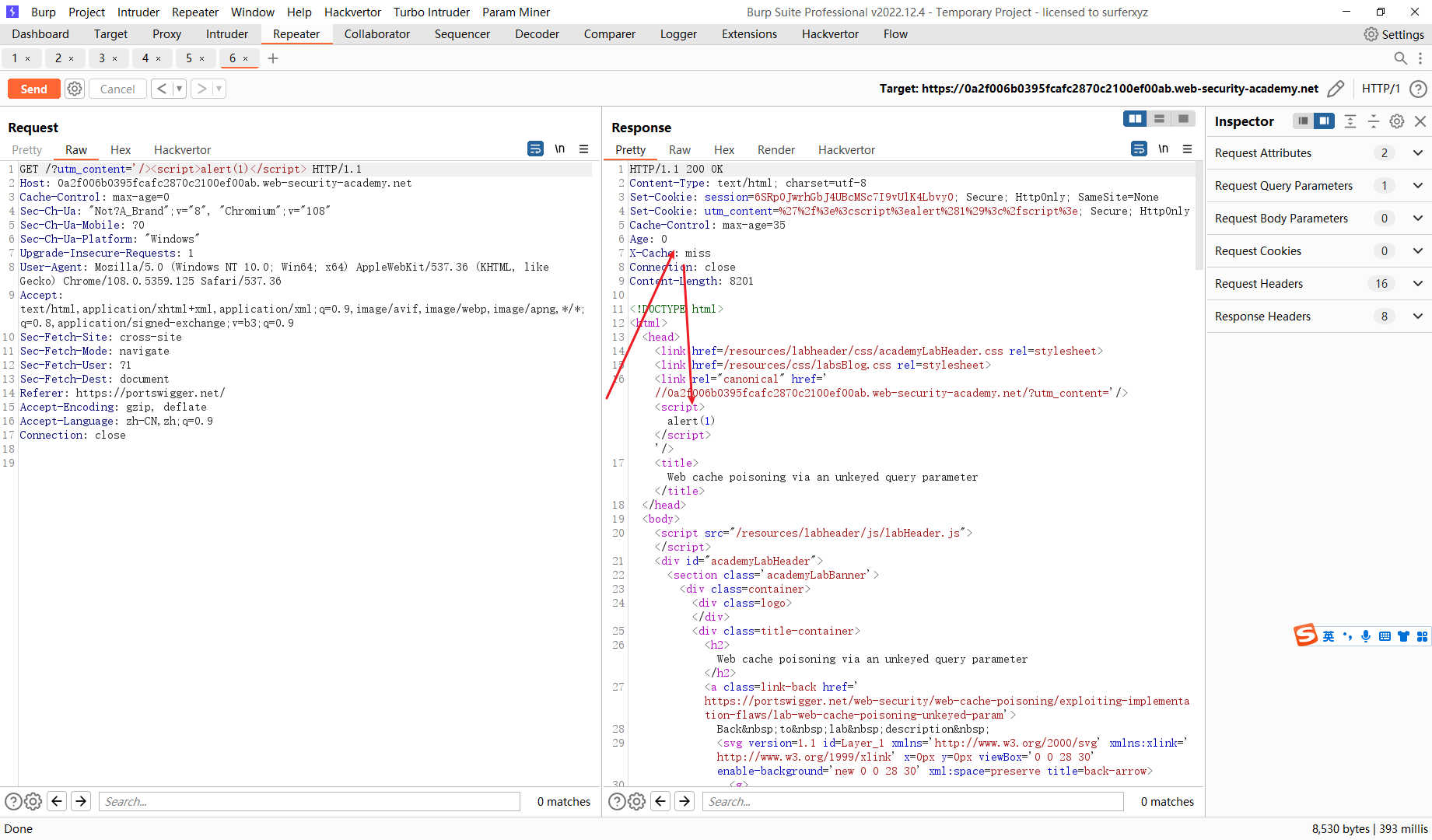Screen dimensions: 1432x840
Task: Switch to the Proxy tab
Action: [166, 34]
